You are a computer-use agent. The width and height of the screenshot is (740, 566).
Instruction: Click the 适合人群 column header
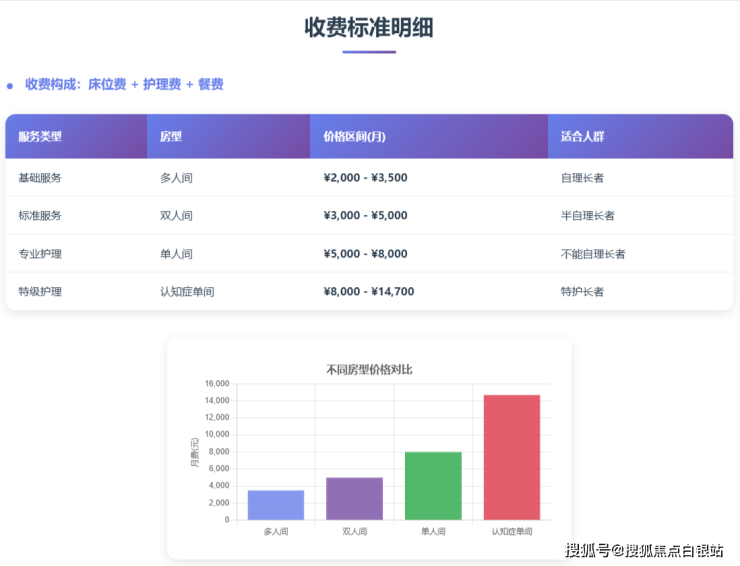[x=582, y=136]
